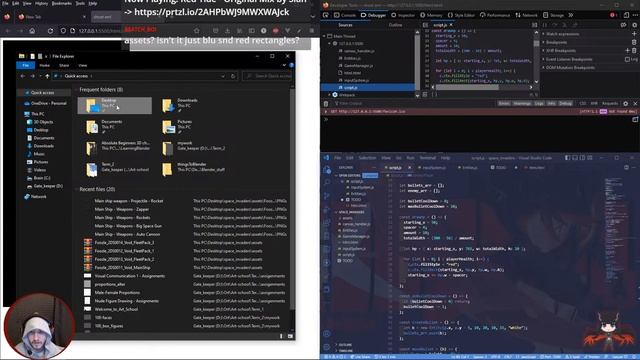The width and height of the screenshot is (640, 360).
Task: Clear the web console with trash icon
Action: (326, 104)
